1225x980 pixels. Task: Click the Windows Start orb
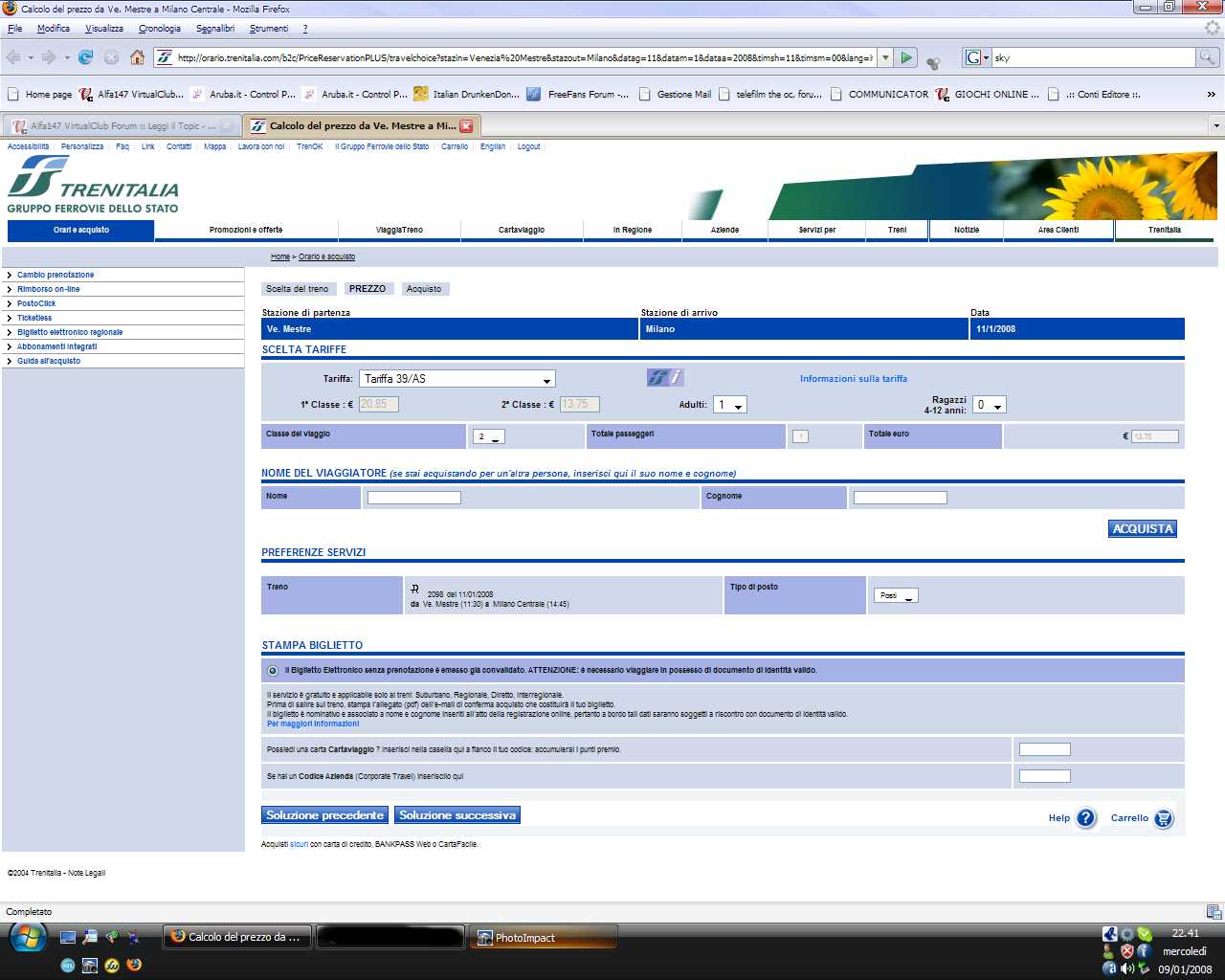point(28,937)
